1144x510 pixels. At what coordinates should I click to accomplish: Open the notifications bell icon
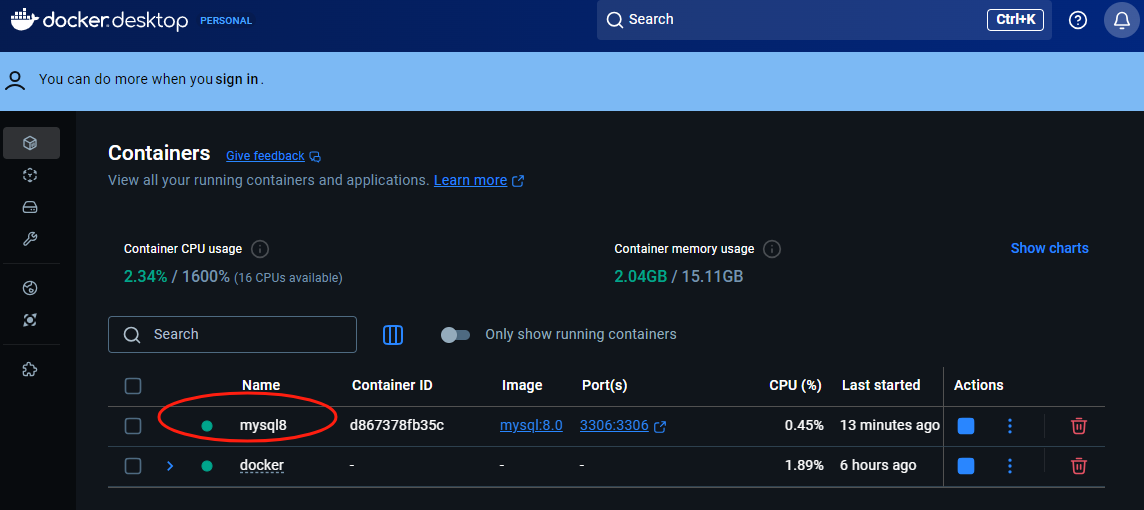click(x=1122, y=20)
